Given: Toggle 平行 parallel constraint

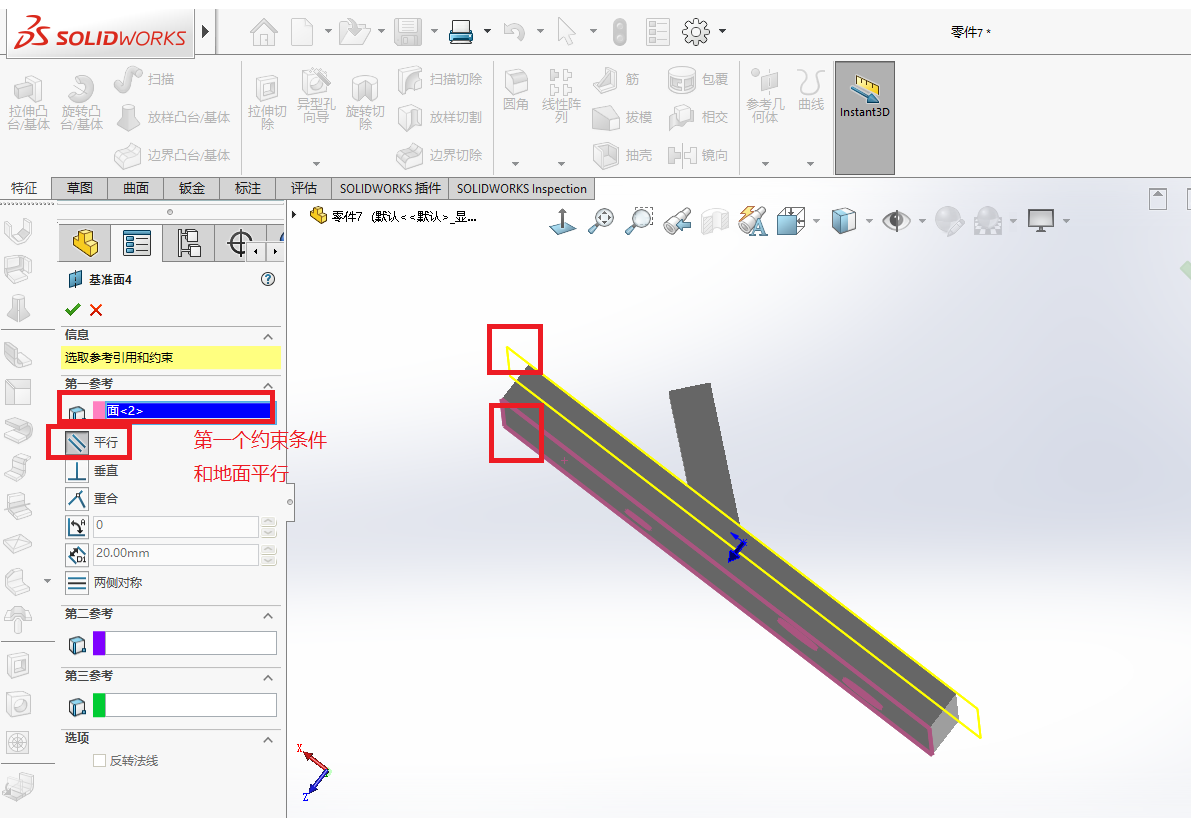Looking at the screenshot, I should (77, 442).
